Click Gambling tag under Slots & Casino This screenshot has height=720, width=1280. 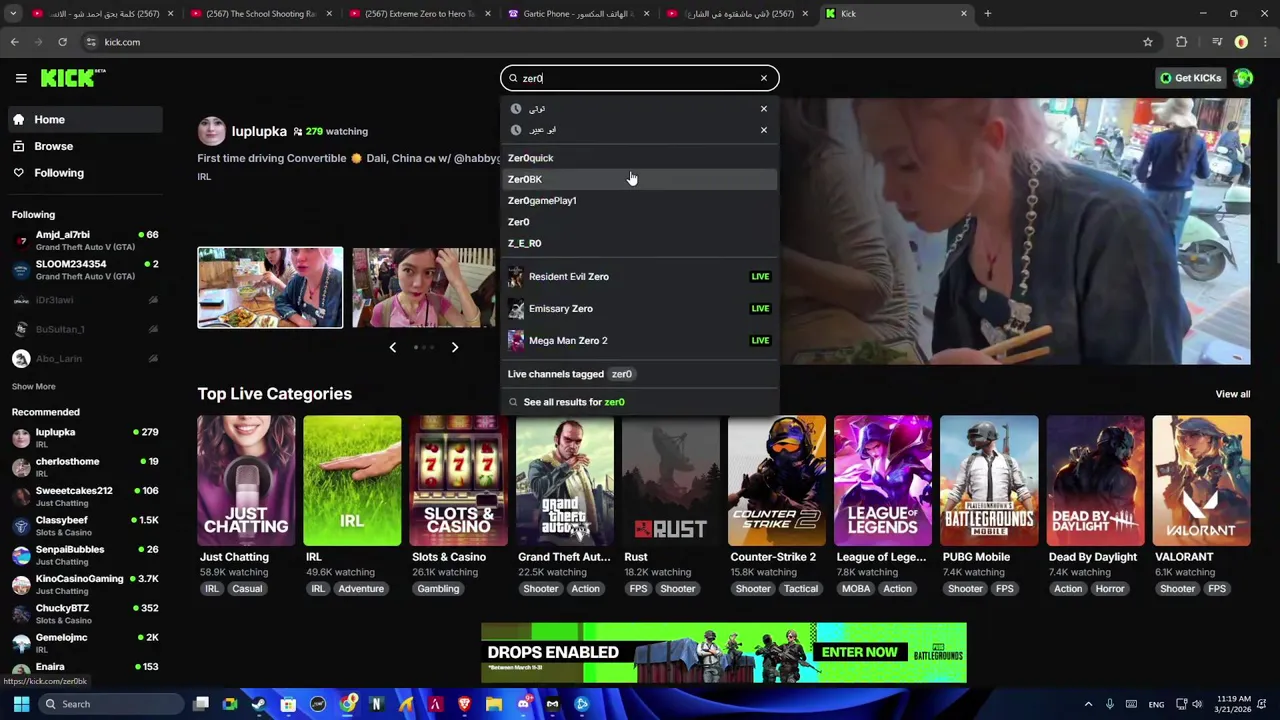click(438, 589)
